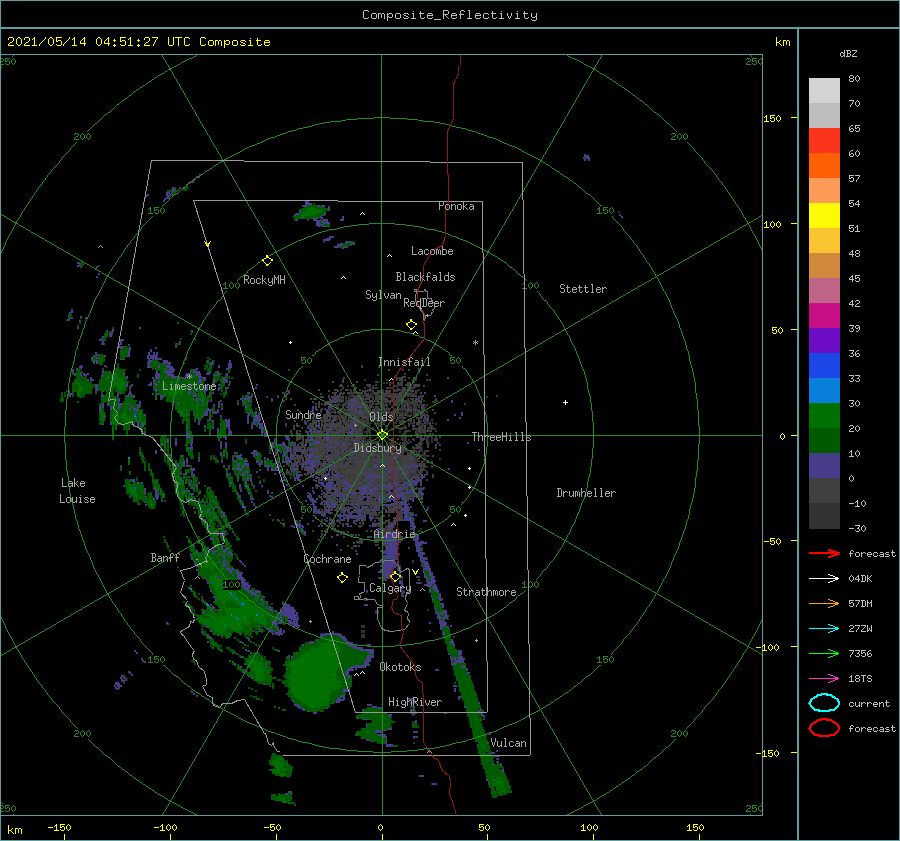Click the Innisfail label
900x841 pixels.
404,362
